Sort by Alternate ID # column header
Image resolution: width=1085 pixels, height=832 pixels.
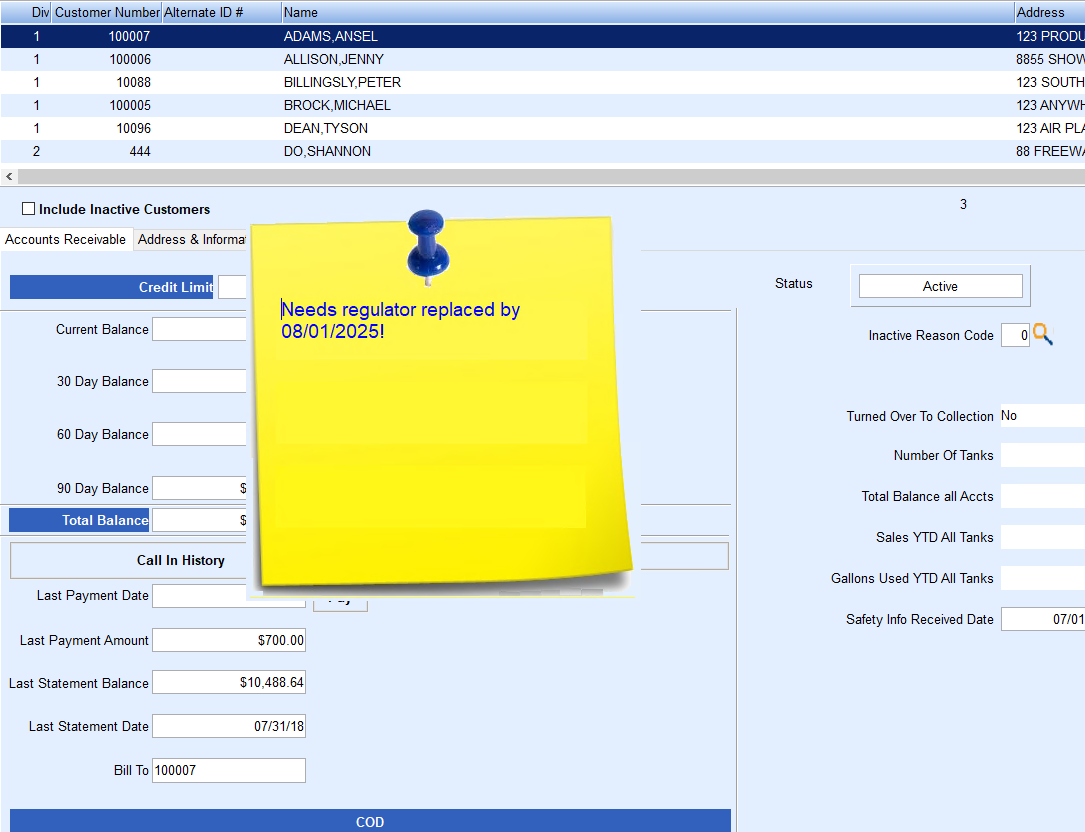(221, 12)
